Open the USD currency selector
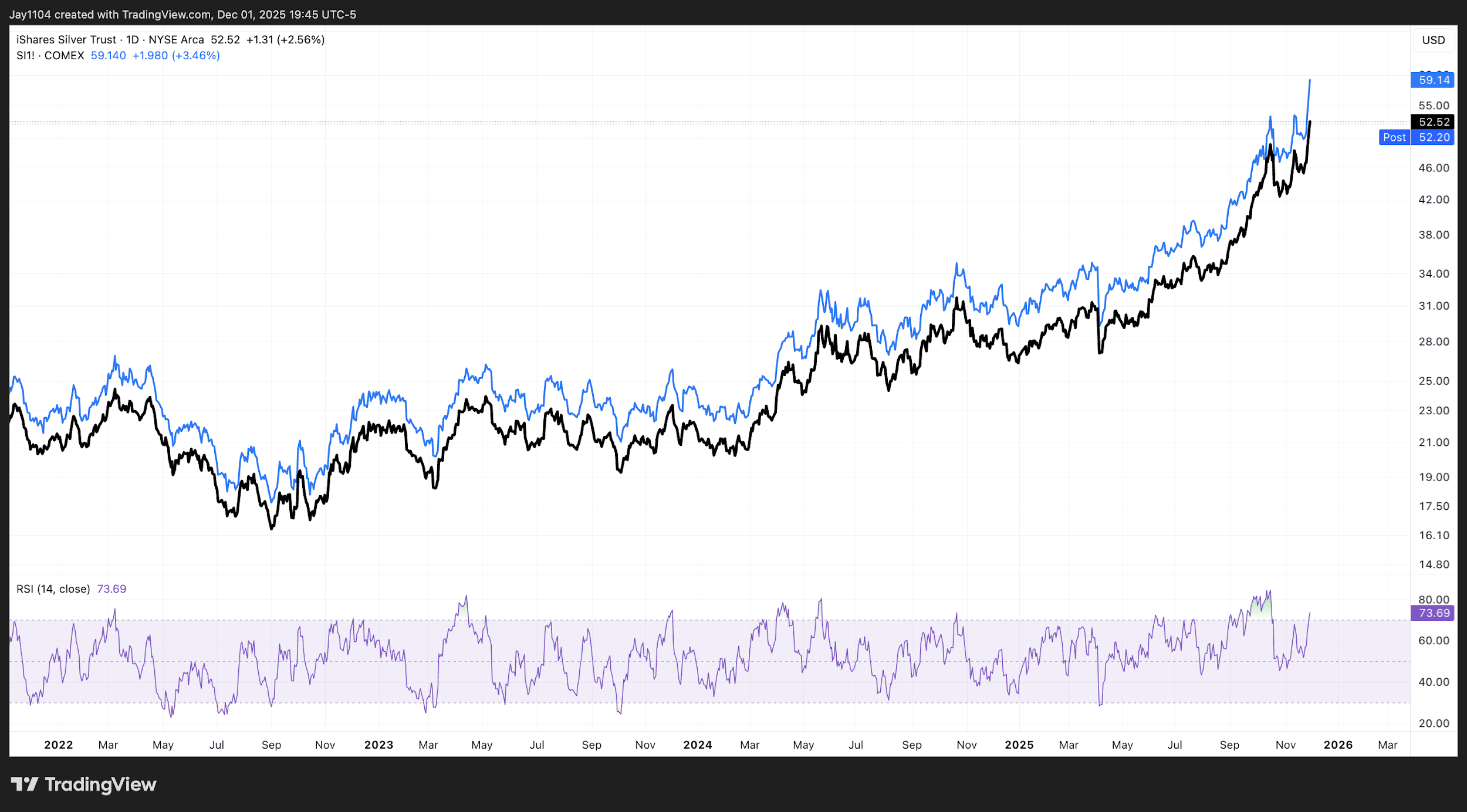 1433,40
